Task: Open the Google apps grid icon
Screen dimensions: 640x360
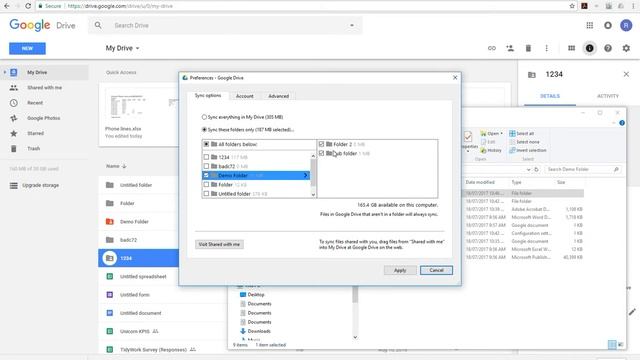Action: pos(589,25)
